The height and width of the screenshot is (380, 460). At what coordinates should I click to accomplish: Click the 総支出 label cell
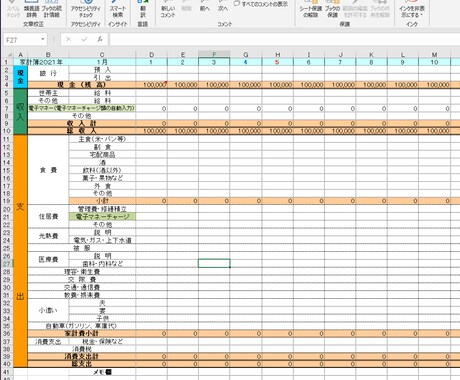[82, 364]
